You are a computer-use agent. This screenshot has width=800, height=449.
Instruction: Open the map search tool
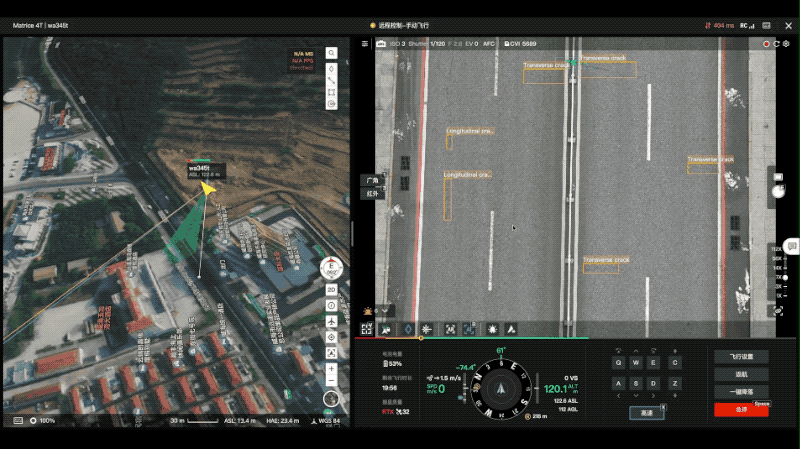click(x=331, y=53)
